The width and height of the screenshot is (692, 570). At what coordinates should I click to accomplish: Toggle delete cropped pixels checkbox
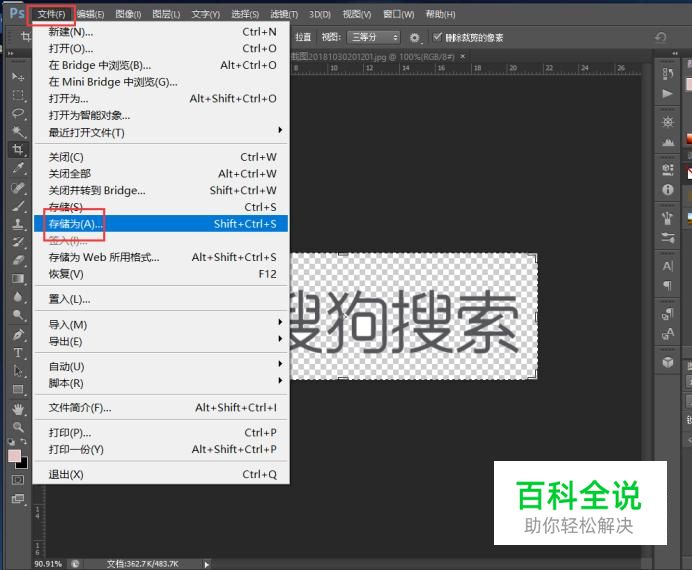pos(437,37)
